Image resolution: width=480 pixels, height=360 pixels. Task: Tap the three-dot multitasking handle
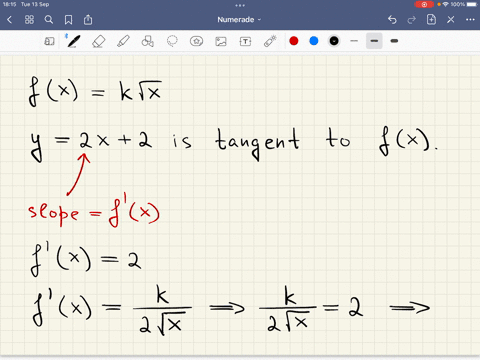tap(240, 5)
